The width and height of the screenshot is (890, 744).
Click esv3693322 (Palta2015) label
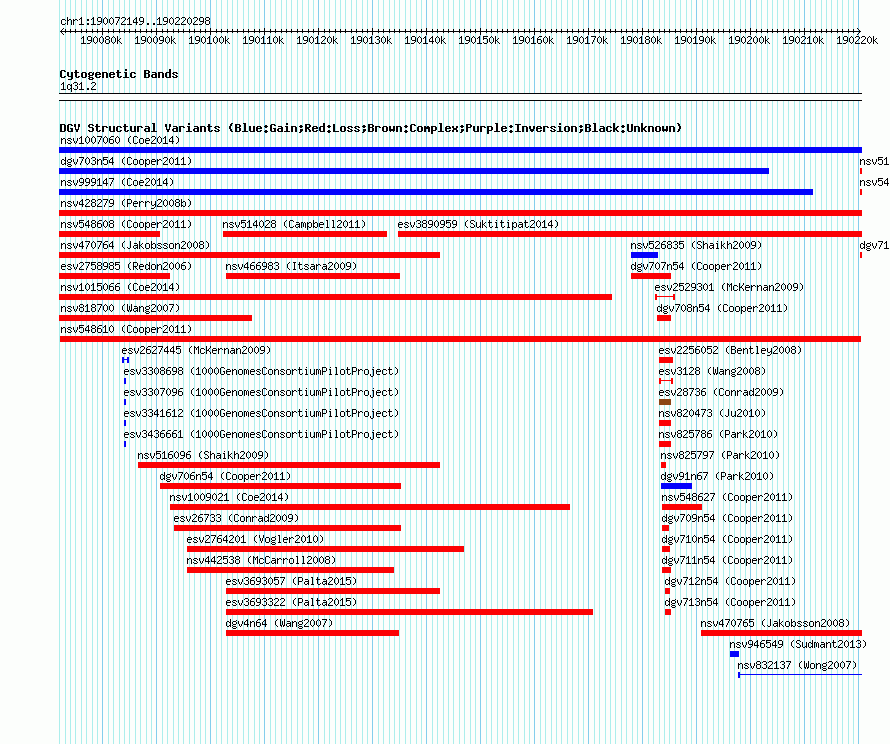point(291,602)
